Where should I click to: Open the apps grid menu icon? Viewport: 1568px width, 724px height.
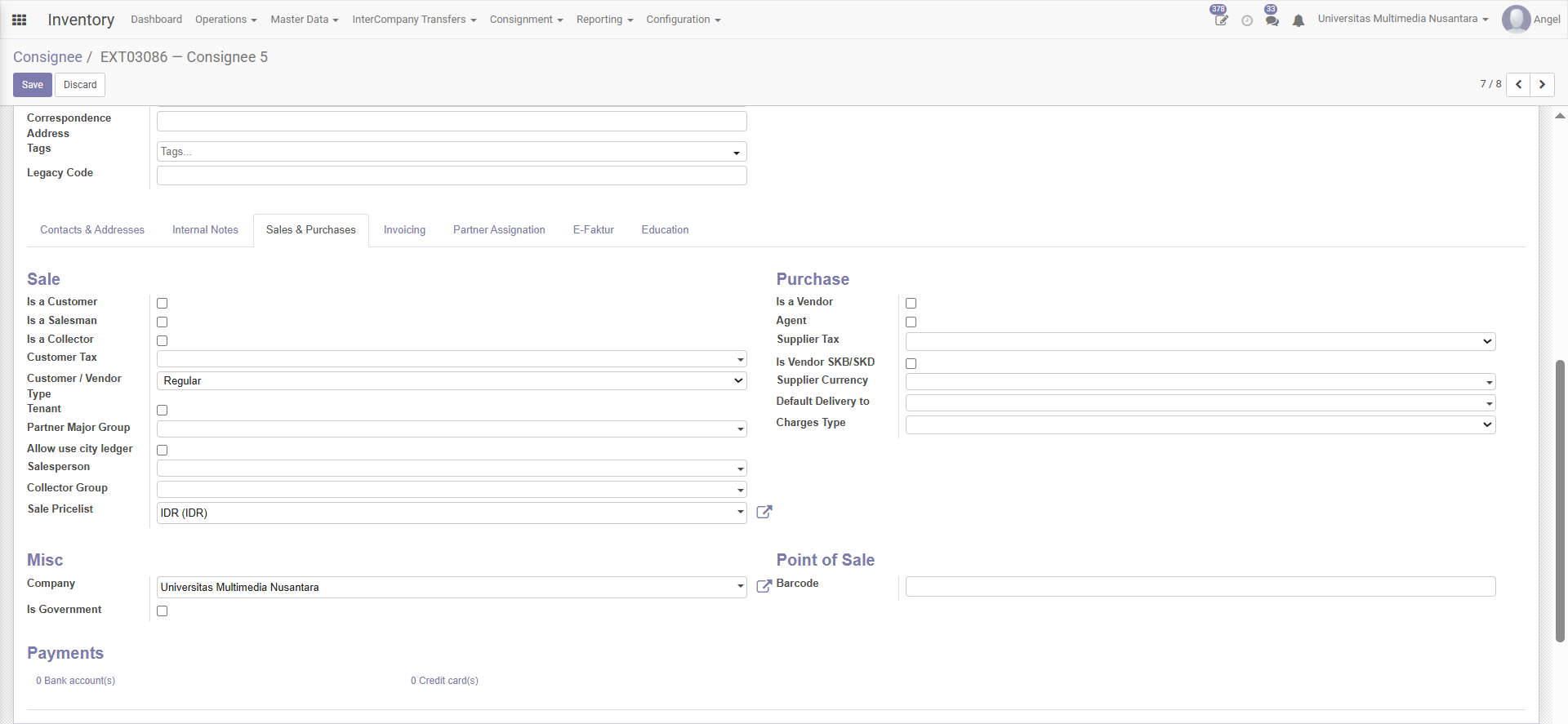(x=20, y=20)
